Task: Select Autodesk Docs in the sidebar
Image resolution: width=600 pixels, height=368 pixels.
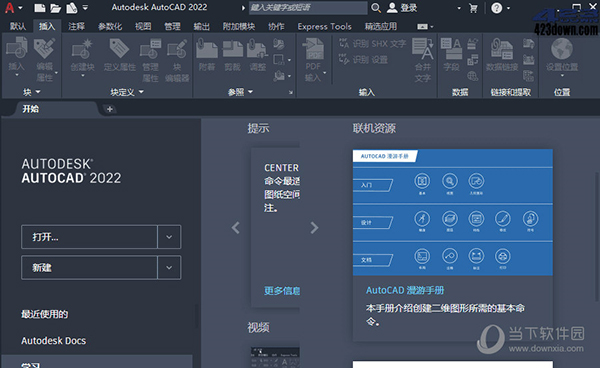Action: pyautogui.click(x=54, y=341)
